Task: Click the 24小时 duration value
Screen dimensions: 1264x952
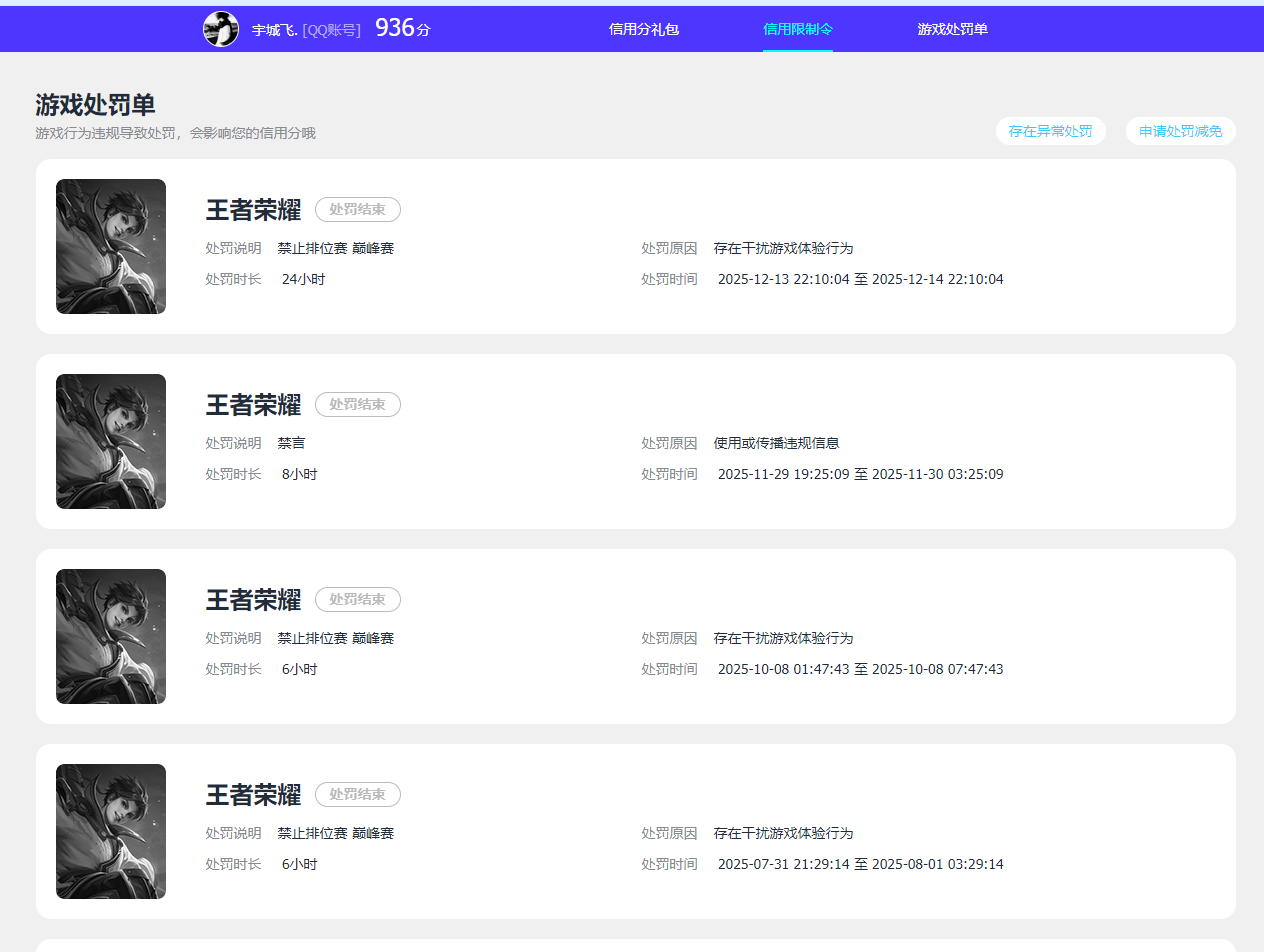Action: tap(303, 279)
